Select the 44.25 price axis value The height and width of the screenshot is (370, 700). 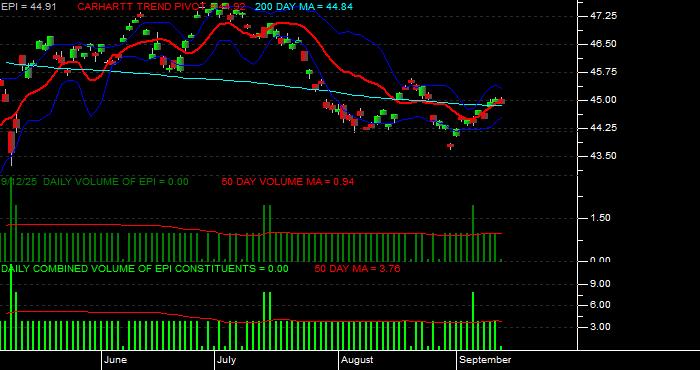pos(604,128)
